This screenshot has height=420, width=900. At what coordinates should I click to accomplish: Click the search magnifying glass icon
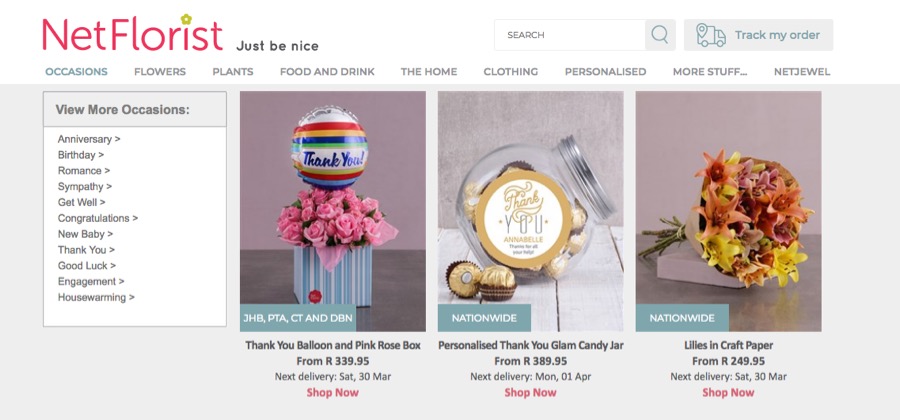pyautogui.click(x=660, y=35)
